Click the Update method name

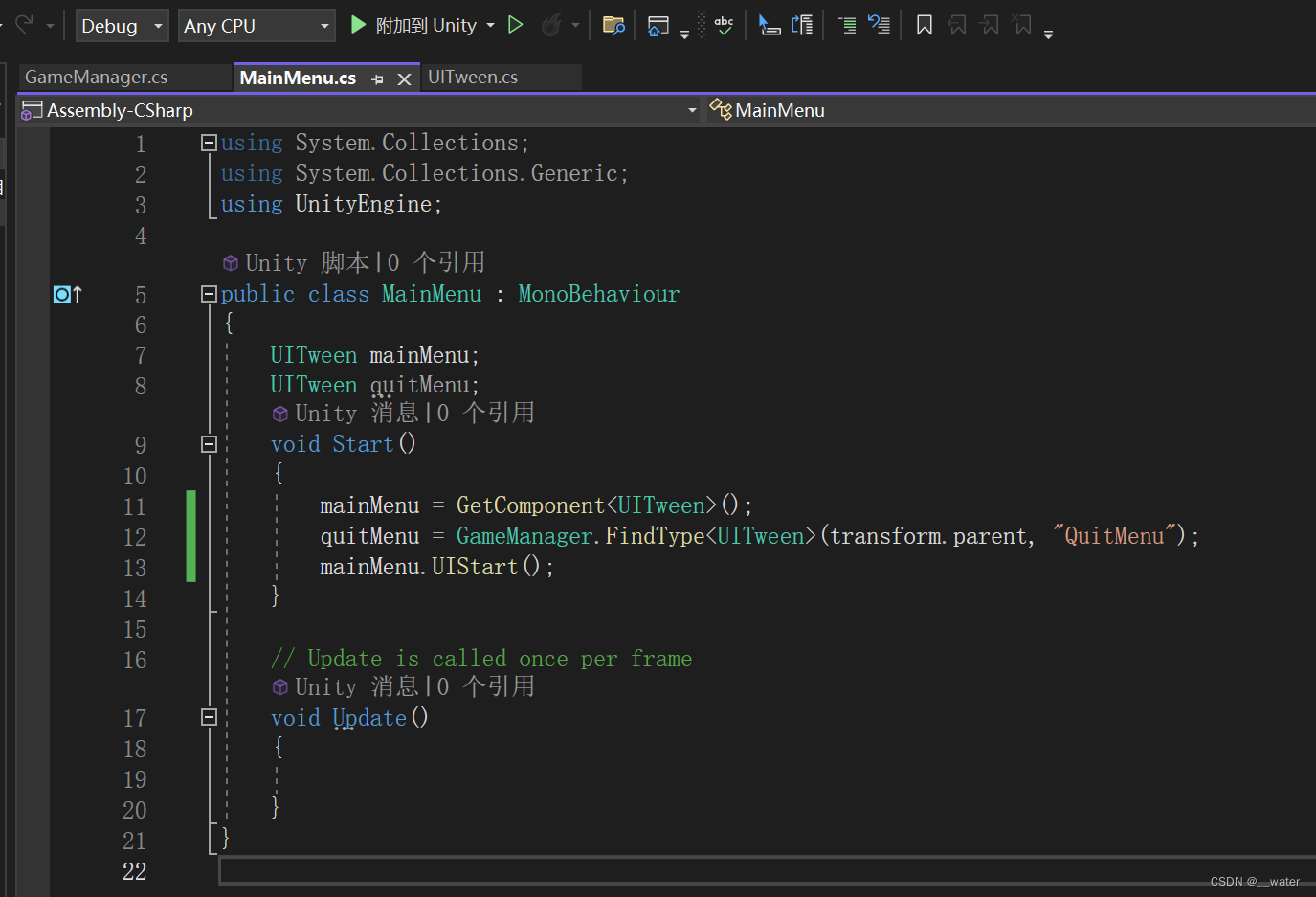tap(369, 718)
